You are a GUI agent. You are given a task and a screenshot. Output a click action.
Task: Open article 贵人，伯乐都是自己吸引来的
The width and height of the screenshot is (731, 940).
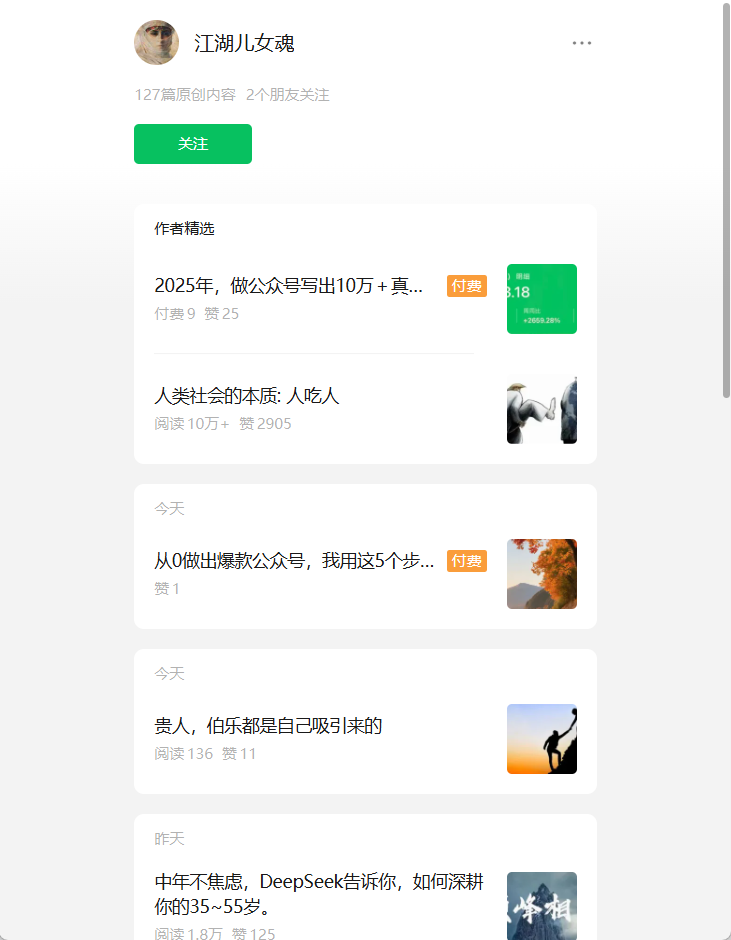(x=268, y=726)
